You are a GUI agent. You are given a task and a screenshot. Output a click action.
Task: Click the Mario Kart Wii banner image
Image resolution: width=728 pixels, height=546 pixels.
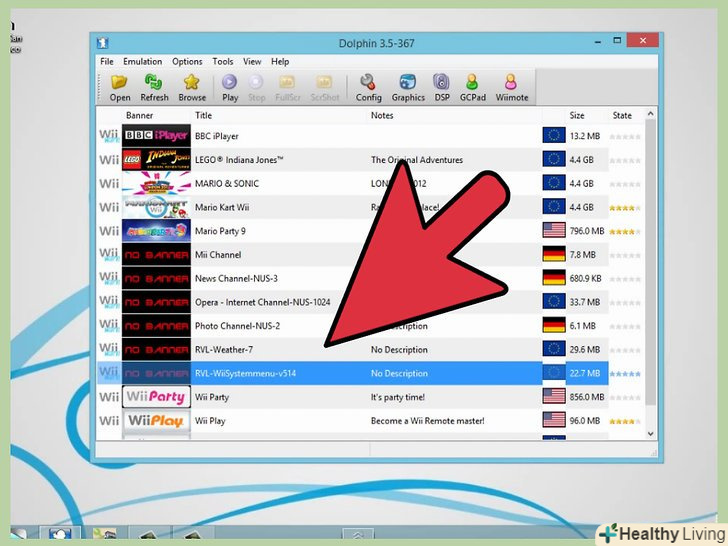(156, 207)
